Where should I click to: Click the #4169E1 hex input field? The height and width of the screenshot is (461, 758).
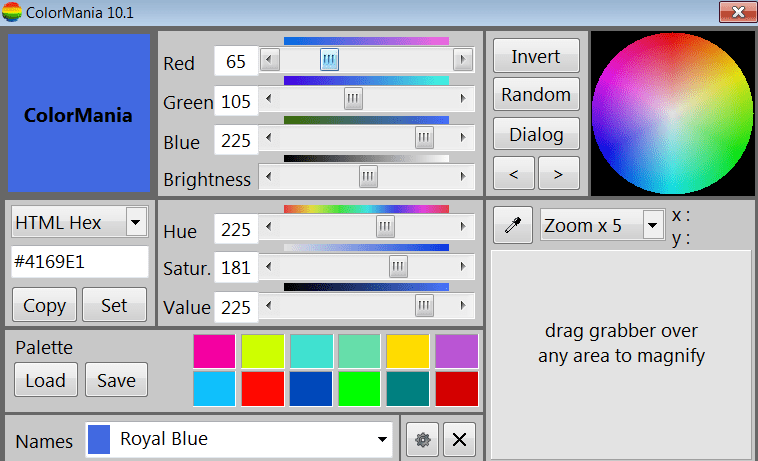point(80,262)
